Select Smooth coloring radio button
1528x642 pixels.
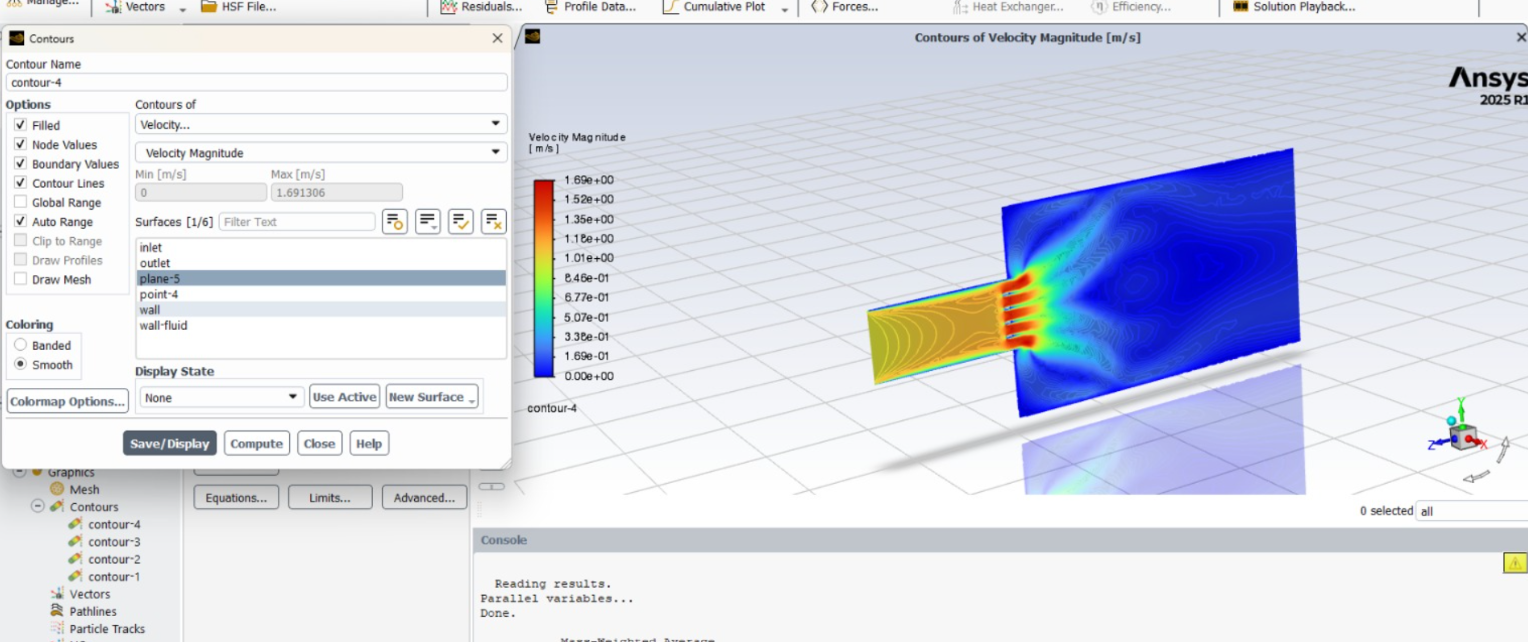[20, 364]
